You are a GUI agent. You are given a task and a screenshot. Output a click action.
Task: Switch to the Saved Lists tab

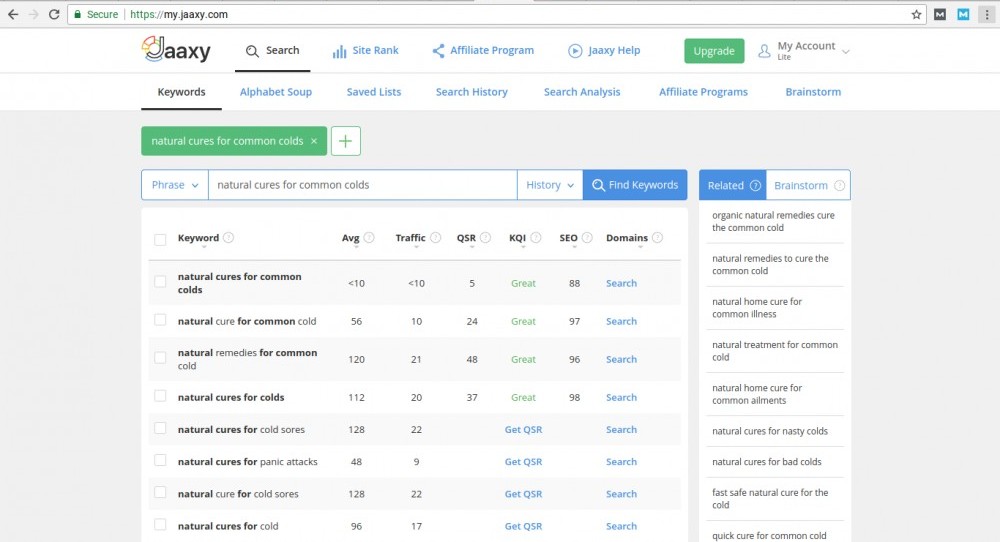point(374,92)
